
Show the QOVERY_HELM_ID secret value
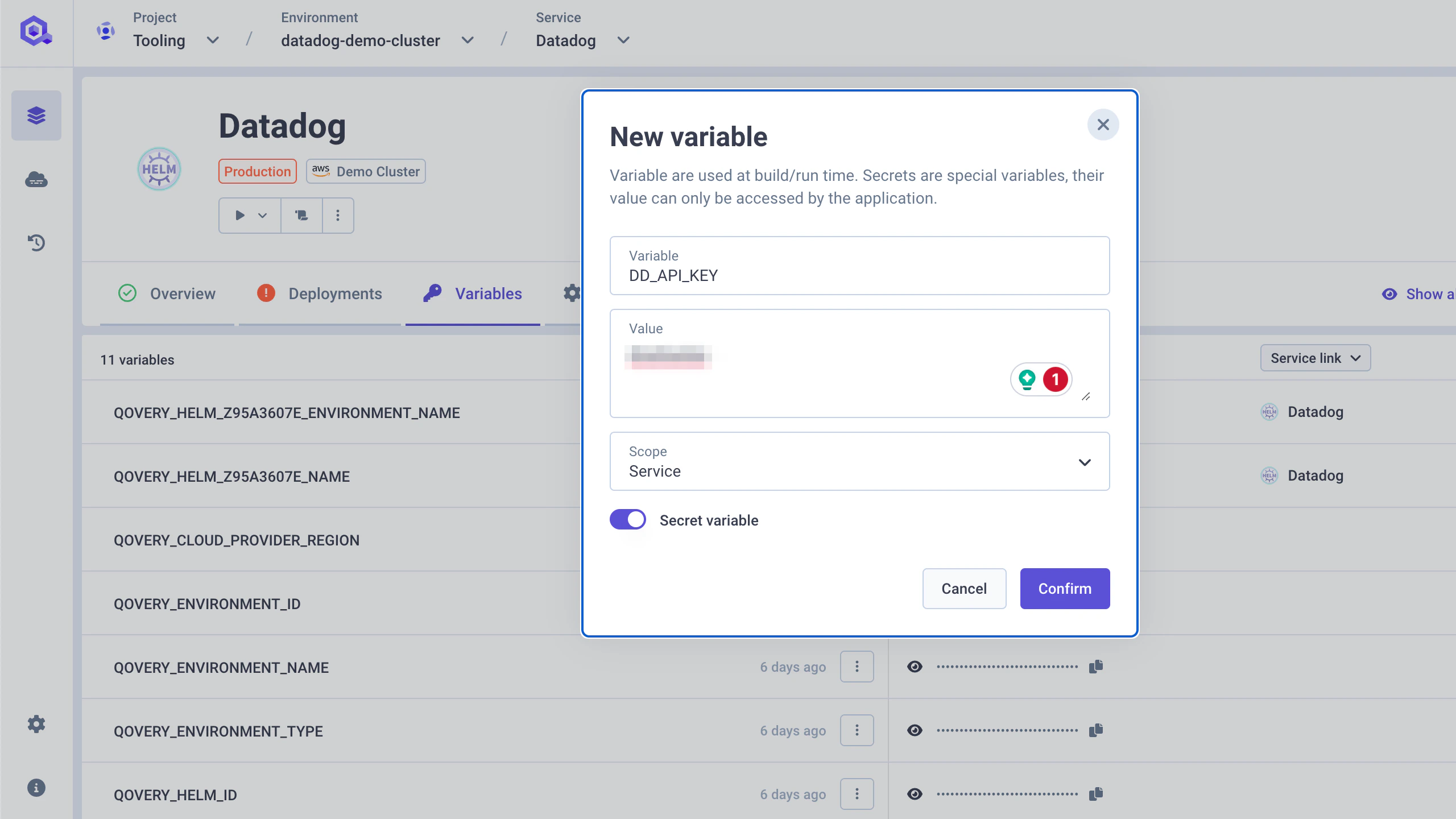pos(915,793)
